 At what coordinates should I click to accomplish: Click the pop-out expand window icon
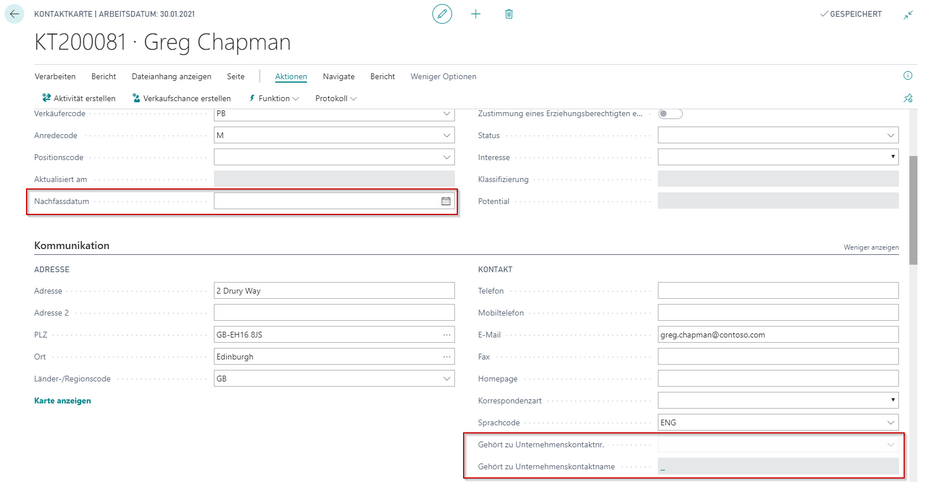tap(908, 15)
